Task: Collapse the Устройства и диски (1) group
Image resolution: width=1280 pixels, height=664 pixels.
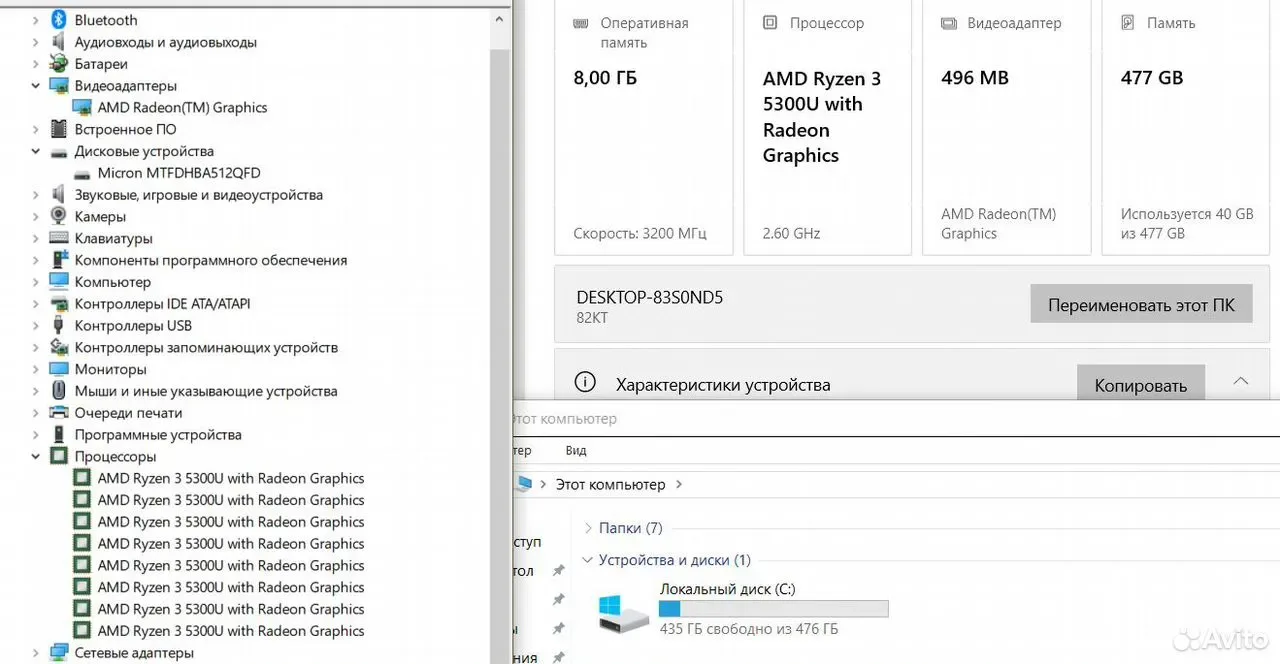Action: [588, 560]
